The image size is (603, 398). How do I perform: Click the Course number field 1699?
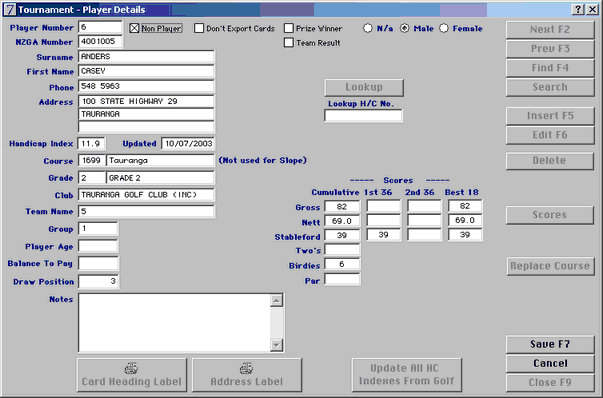point(92,160)
